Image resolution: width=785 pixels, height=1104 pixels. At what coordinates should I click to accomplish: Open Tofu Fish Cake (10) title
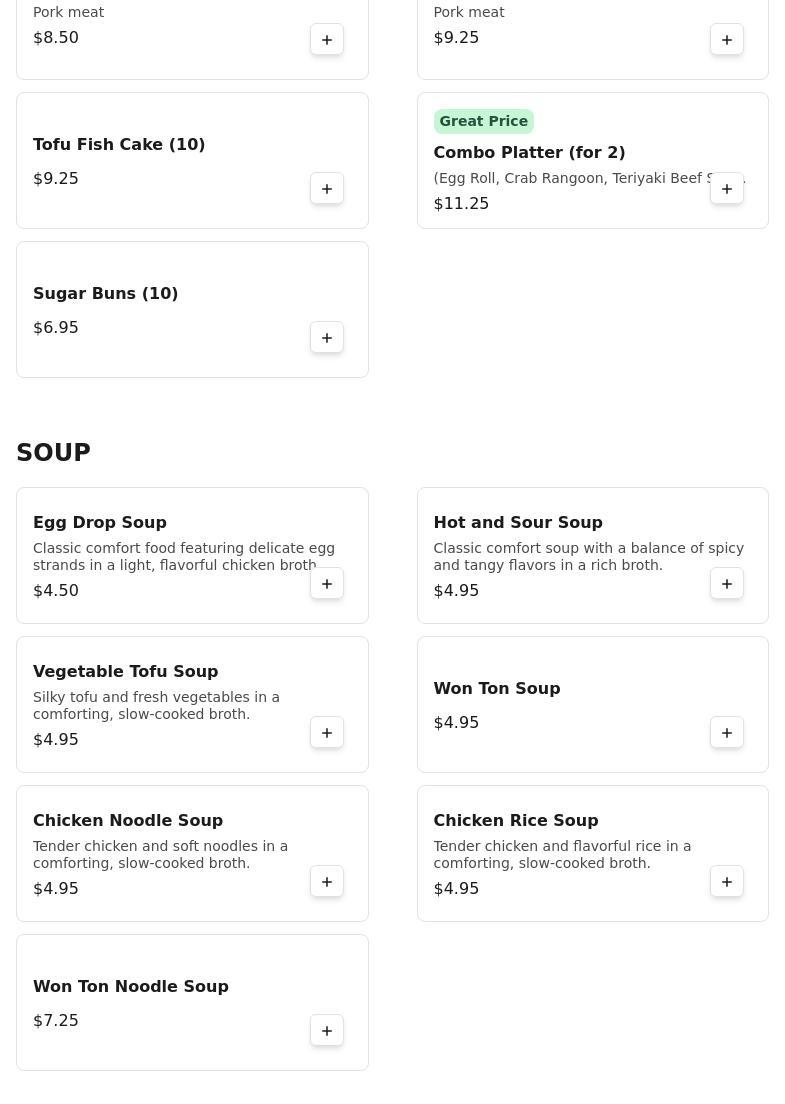(119, 145)
